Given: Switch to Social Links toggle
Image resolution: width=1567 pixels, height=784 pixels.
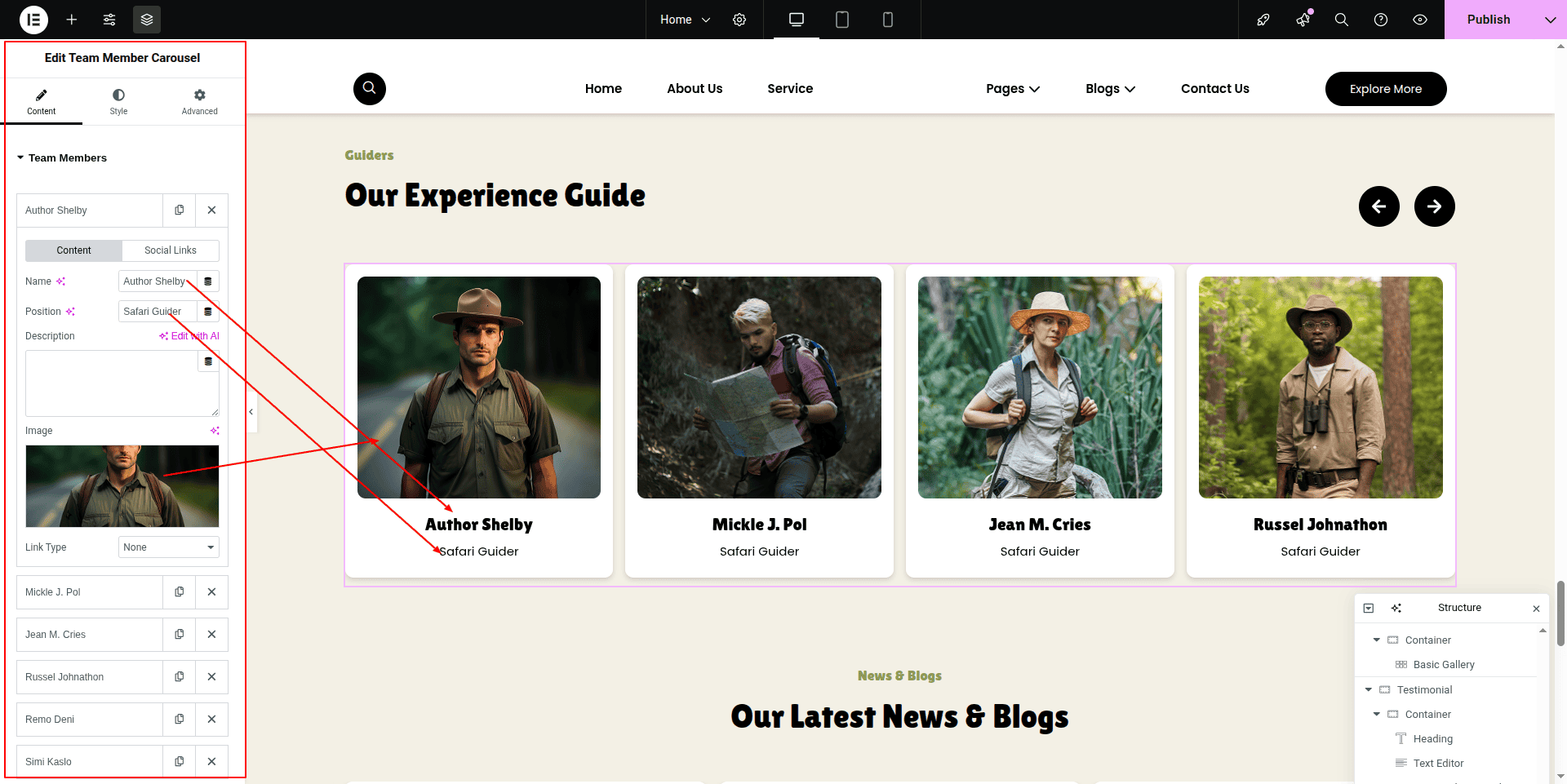Looking at the screenshot, I should click(170, 250).
